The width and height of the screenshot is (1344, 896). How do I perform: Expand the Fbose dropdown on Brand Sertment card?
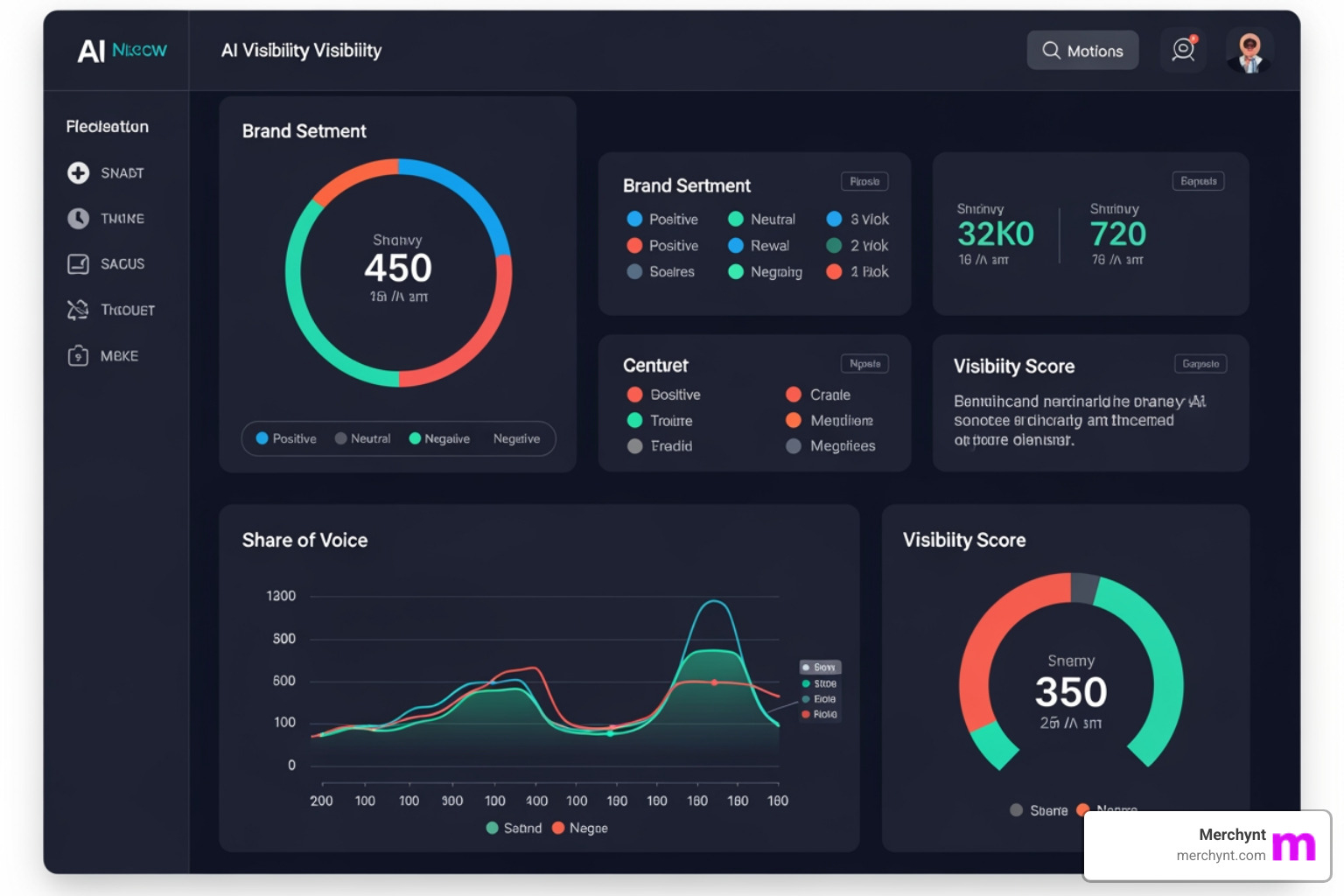point(864,181)
